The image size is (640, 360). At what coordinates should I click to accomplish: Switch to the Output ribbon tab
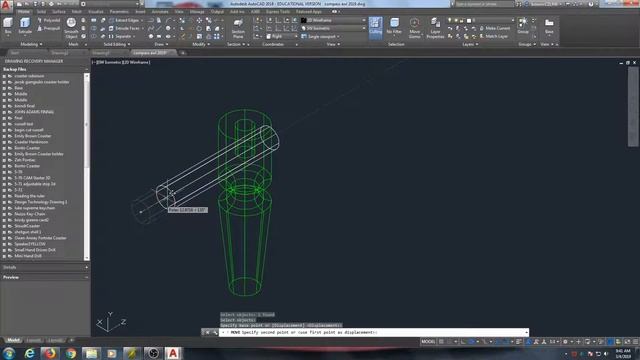point(217,12)
